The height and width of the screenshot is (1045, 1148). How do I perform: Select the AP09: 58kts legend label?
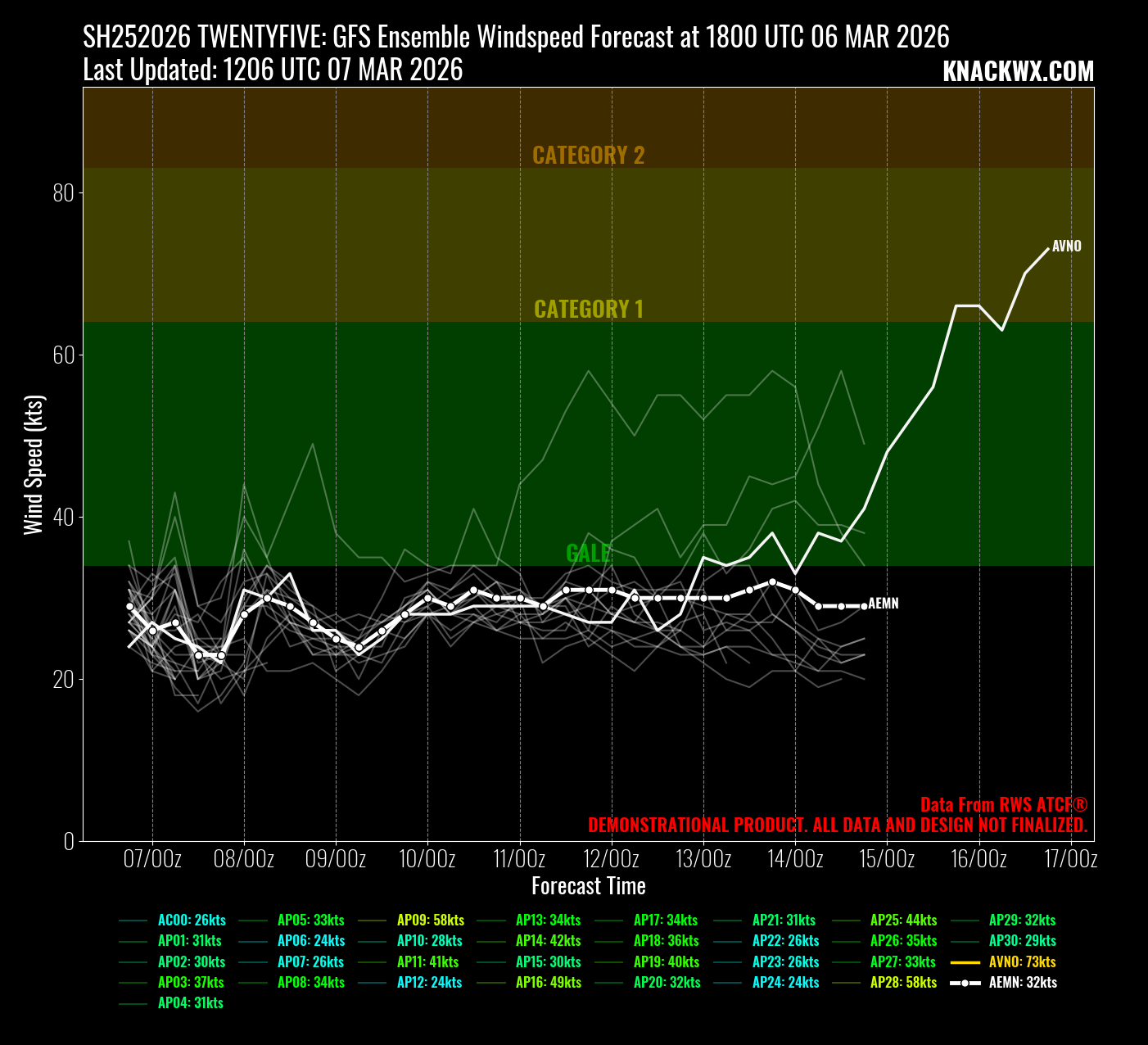coord(430,921)
